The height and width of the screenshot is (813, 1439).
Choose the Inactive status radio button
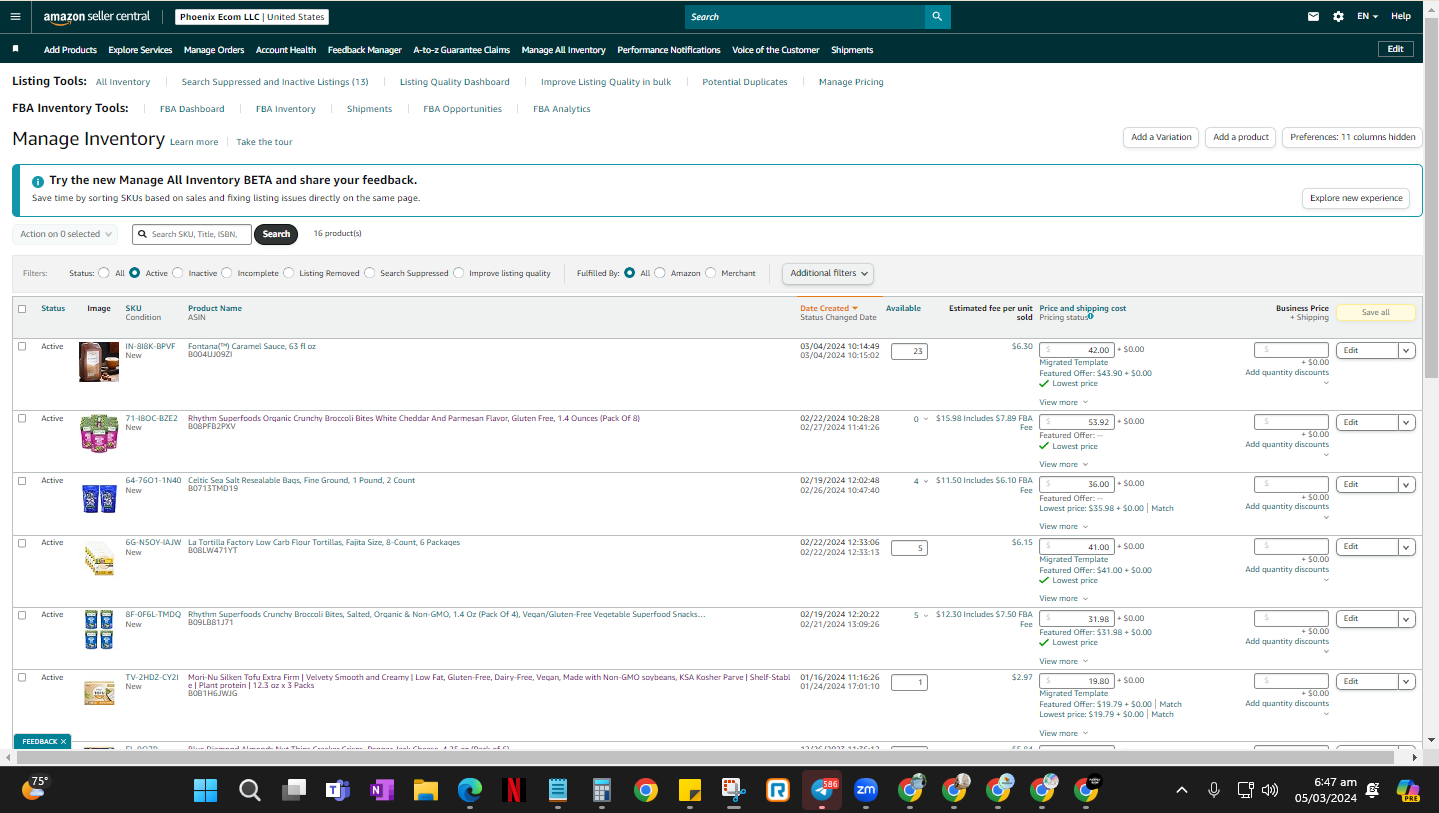point(178,272)
